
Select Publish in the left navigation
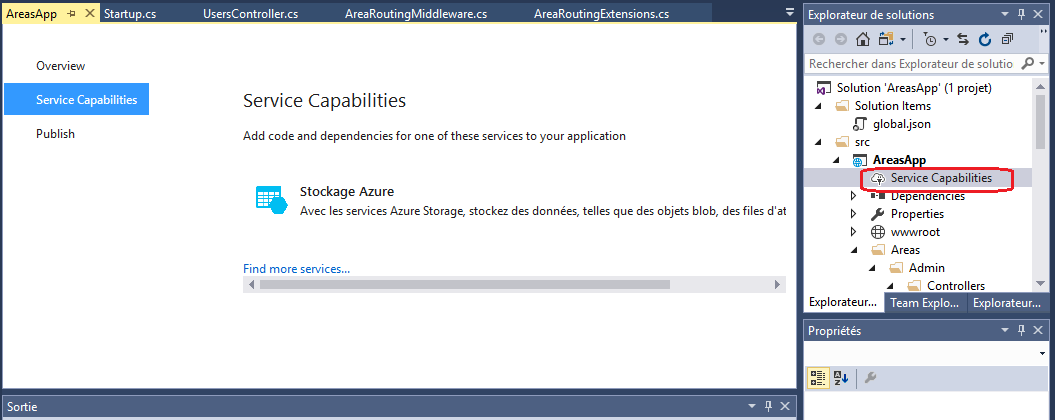(x=56, y=134)
